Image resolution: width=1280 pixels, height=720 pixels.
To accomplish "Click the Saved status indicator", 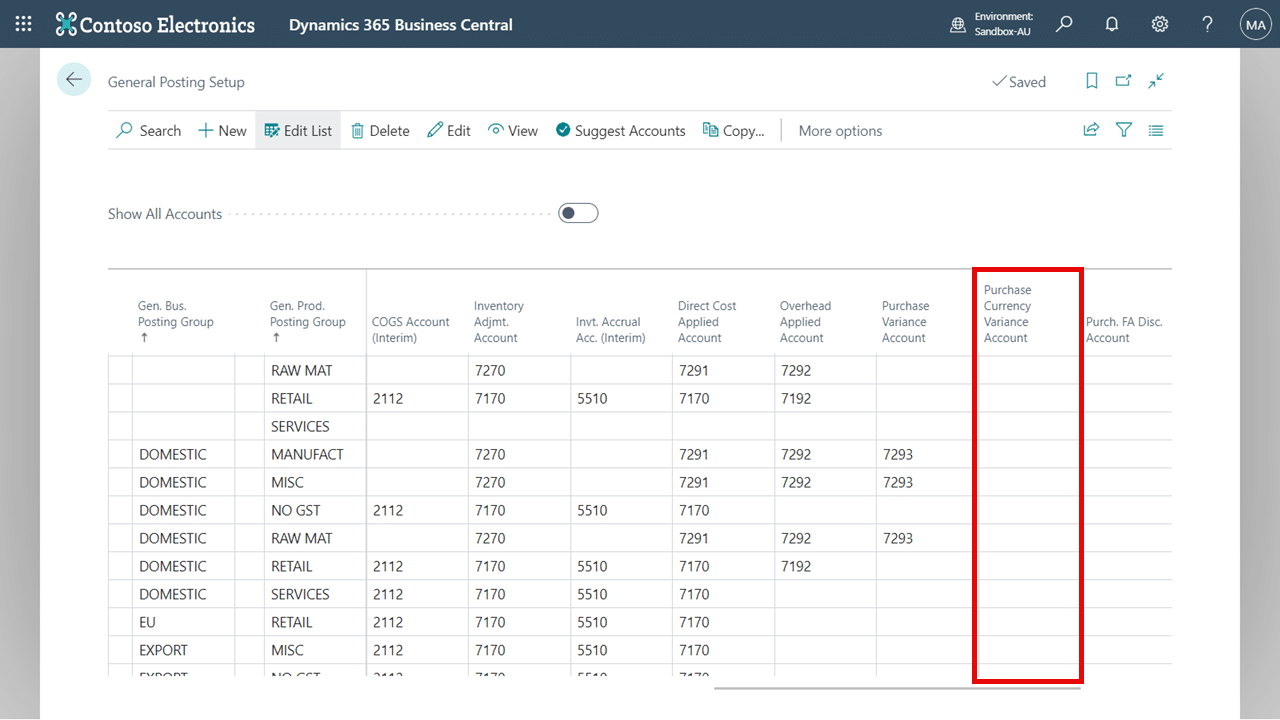I will click(x=1019, y=82).
